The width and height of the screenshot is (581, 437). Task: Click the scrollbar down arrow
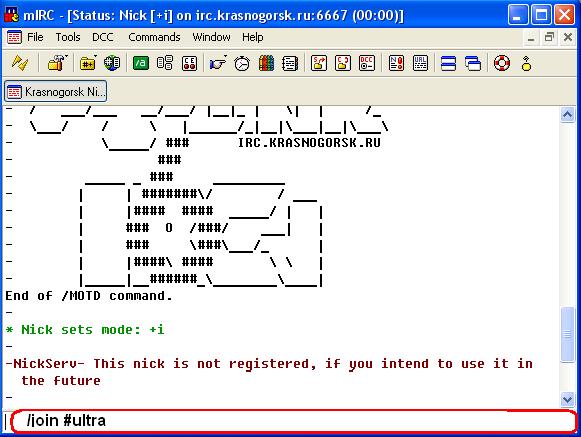[x=567, y=400]
